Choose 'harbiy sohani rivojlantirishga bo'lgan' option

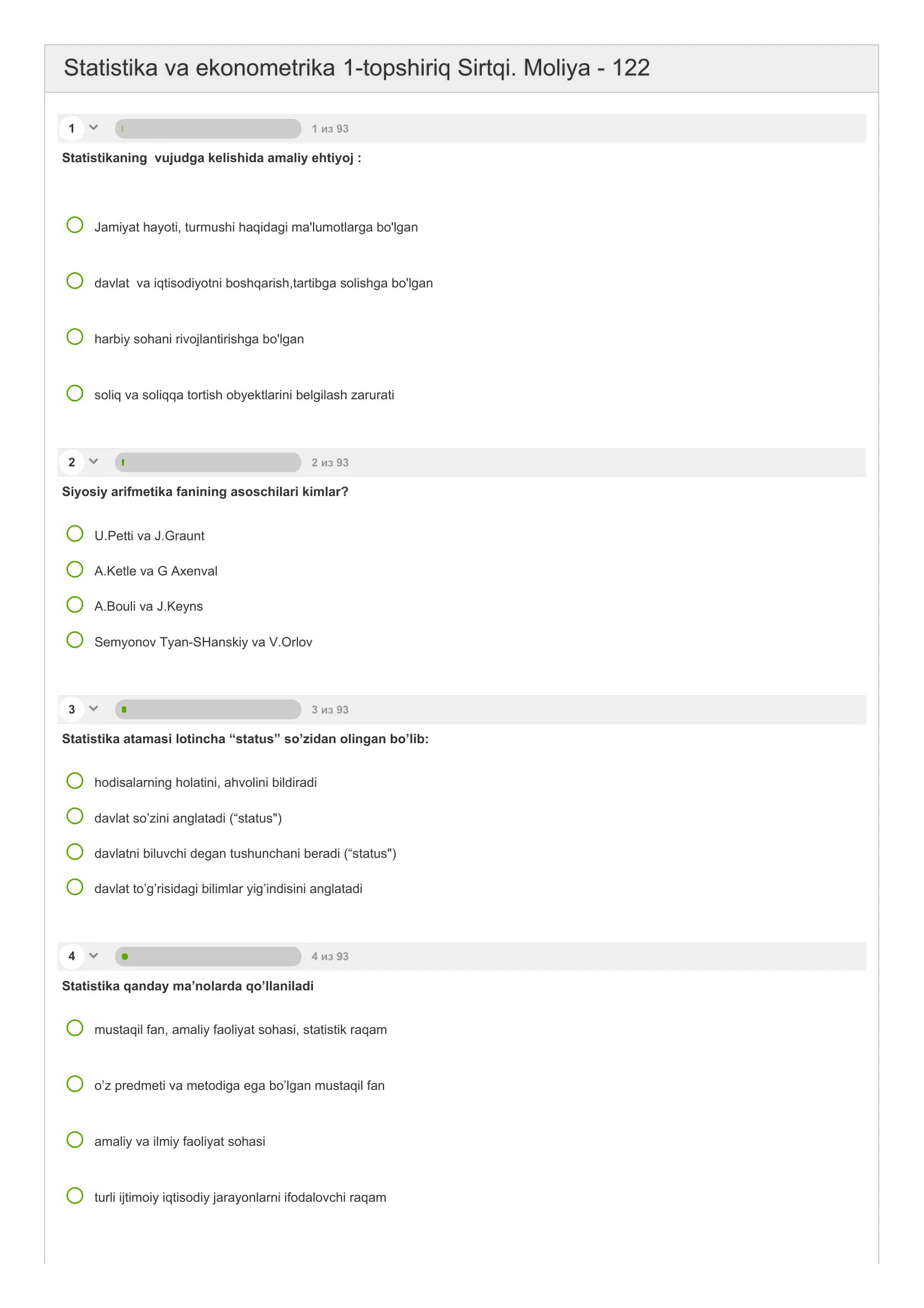click(74, 337)
